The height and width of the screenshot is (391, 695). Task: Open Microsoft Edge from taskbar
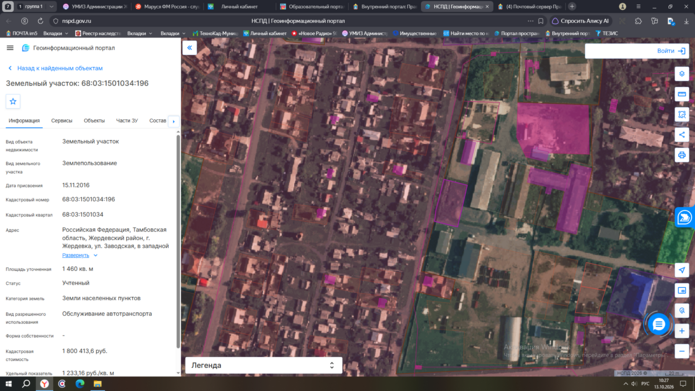80,384
